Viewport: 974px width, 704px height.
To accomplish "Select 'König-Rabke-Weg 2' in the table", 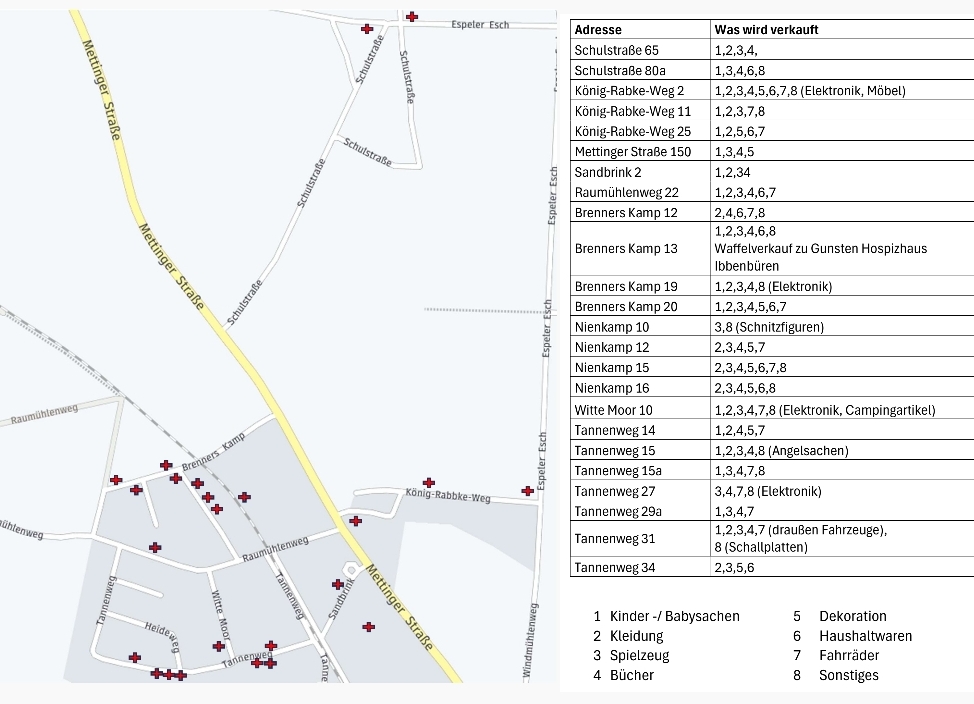I will coord(640,91).
